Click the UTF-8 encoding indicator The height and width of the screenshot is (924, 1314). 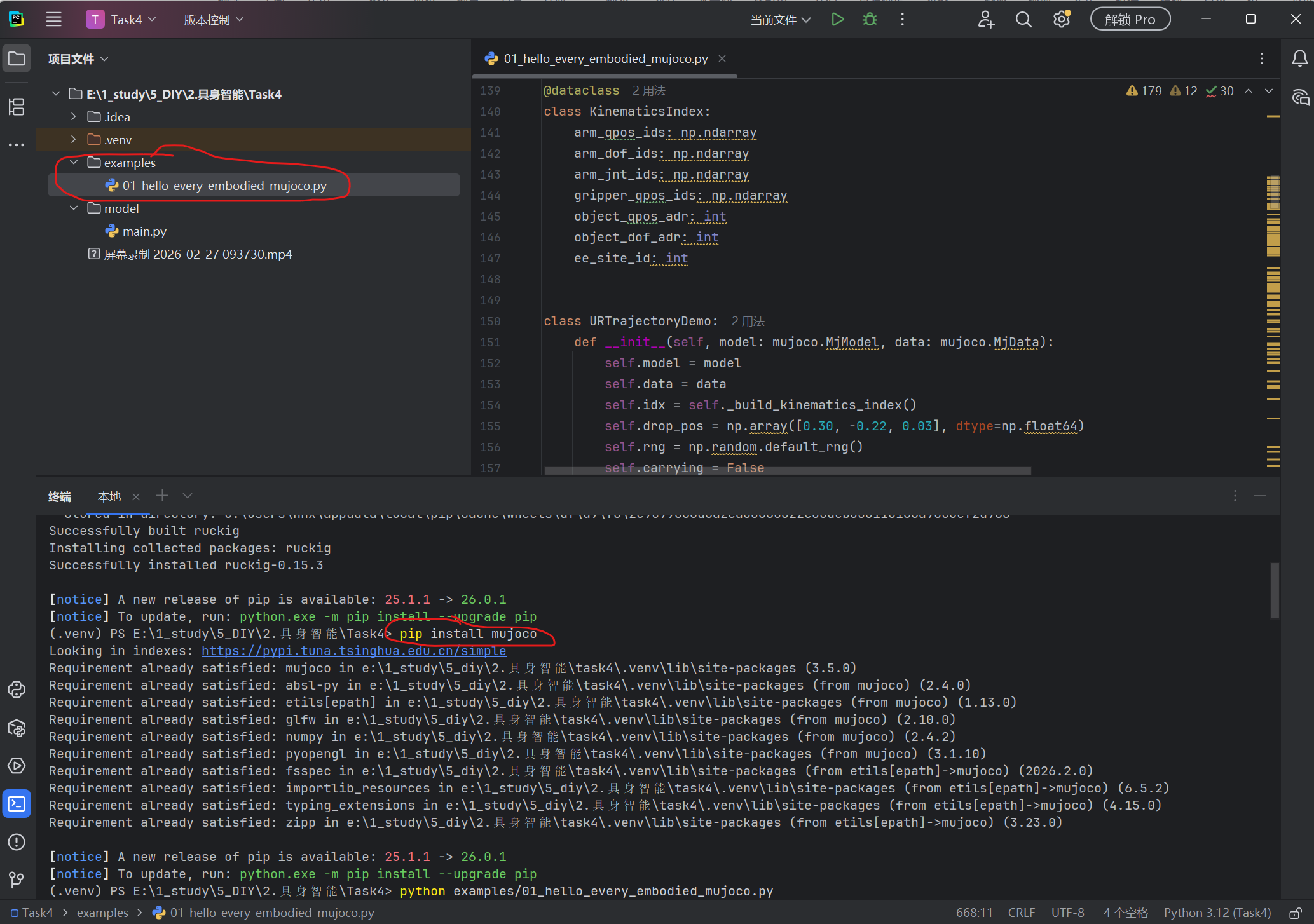[x=1068, y=913]
